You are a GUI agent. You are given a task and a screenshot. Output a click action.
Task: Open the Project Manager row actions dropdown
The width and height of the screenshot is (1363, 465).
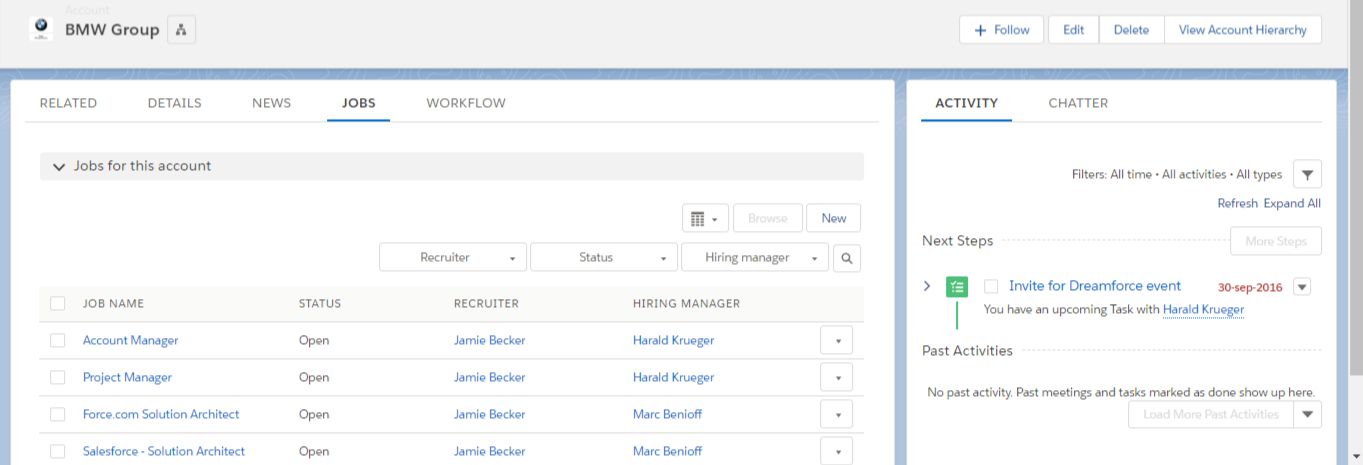tap(837, 378)
